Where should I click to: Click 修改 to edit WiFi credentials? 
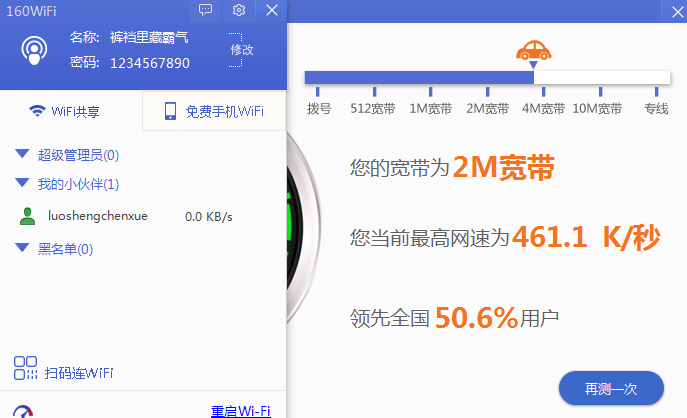pyautogui.click(x=242, y=49)
